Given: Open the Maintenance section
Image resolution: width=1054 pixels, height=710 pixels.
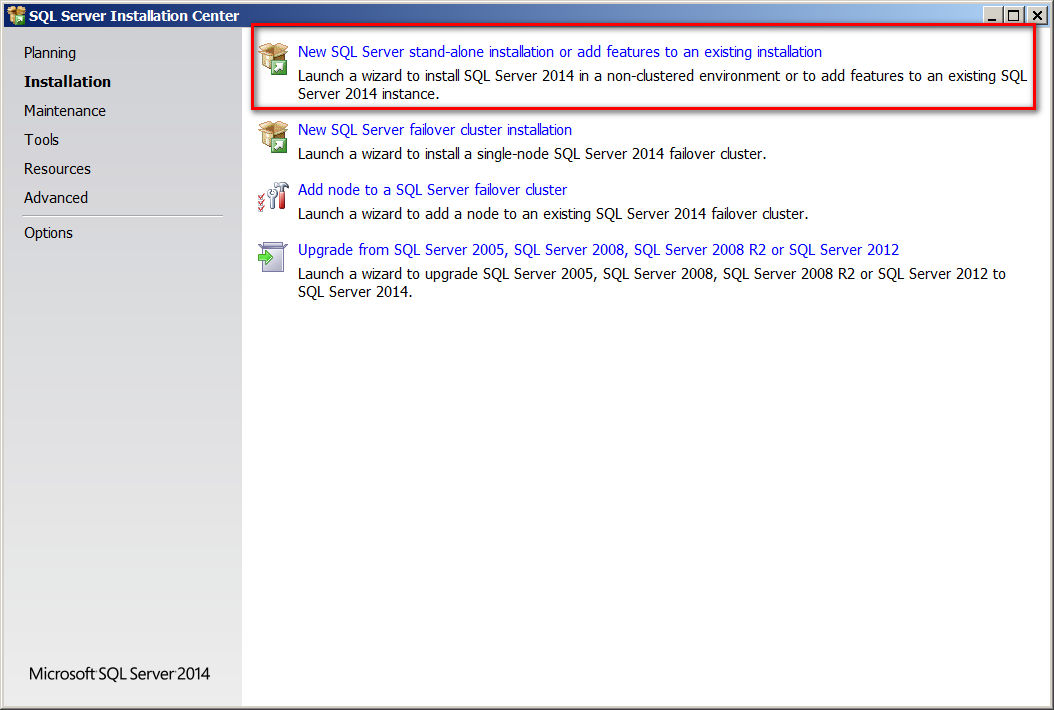Looking at the screenshot, I should coord(65,111).
